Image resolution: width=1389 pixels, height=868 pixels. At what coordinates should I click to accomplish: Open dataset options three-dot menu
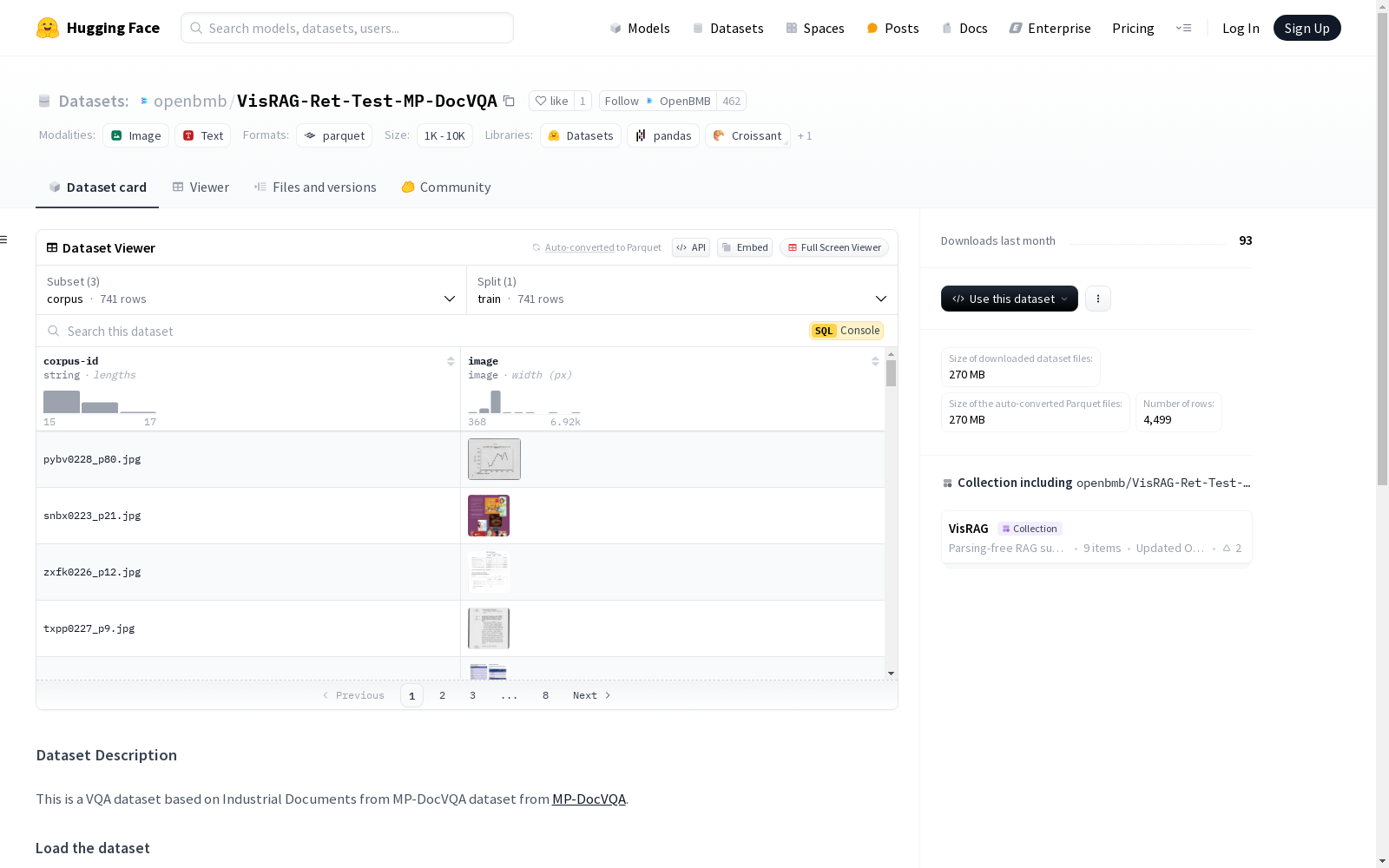1098,299
